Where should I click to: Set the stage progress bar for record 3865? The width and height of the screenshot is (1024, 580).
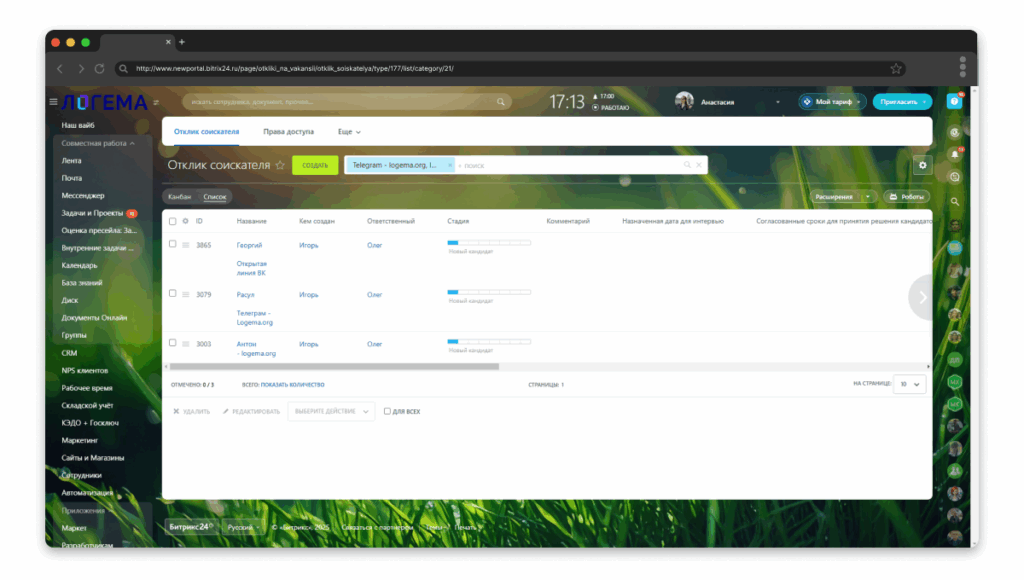click(489, 243)
